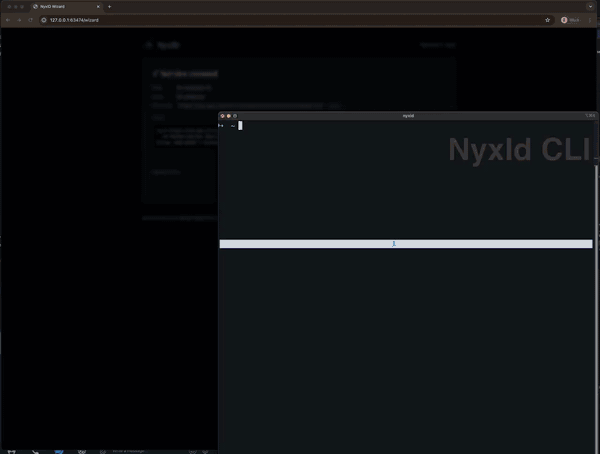
Task: Close the nyxid terminal window
Action: pyautogui.click(x=223, y=116)
